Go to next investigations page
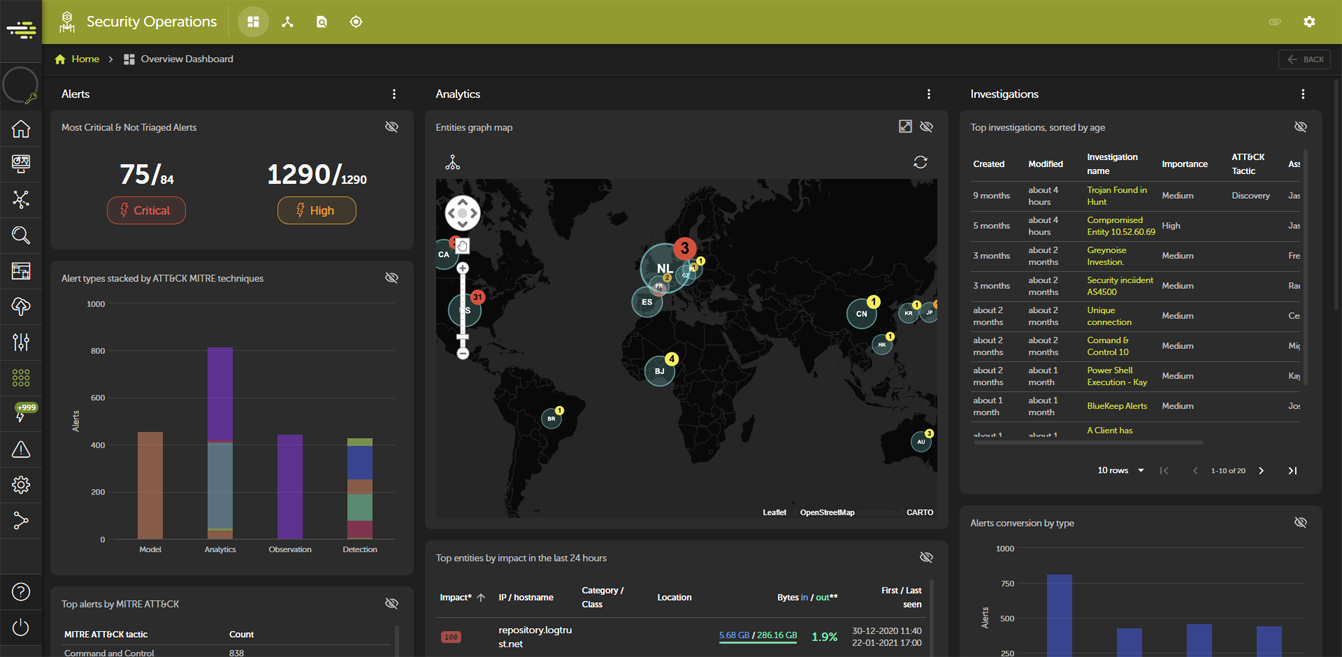1342x657 pixels. 1261,471
